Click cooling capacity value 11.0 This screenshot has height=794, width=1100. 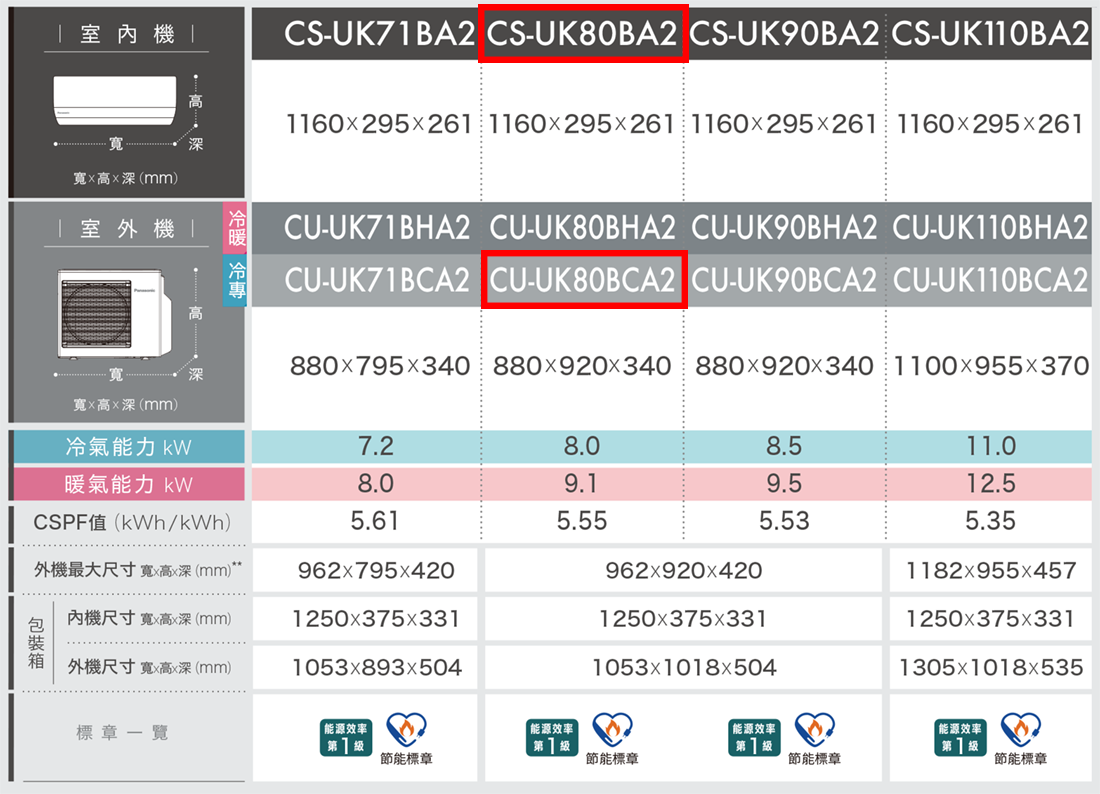[991, 446]
